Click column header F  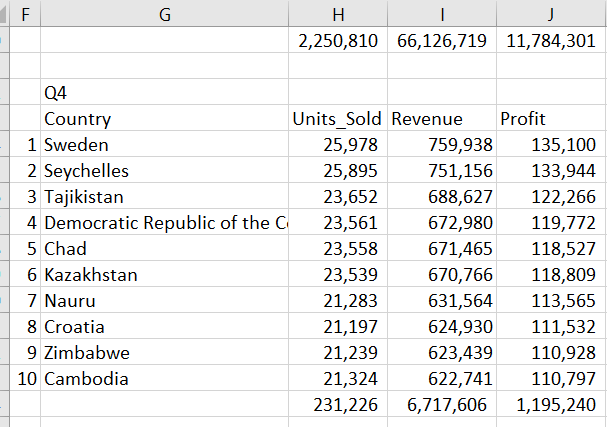click(24, 14)
